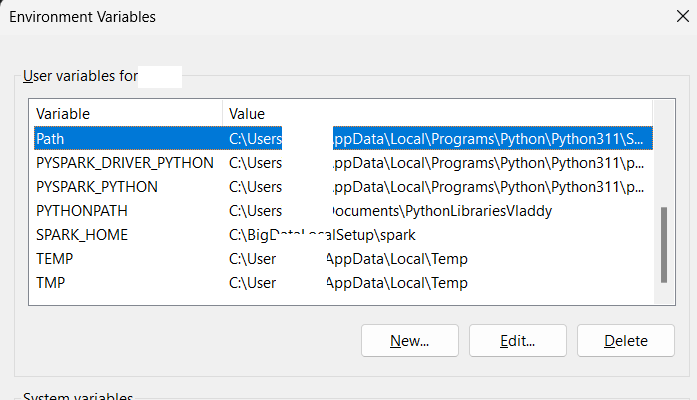Select the Path variable row

click(x=343, y=139)
